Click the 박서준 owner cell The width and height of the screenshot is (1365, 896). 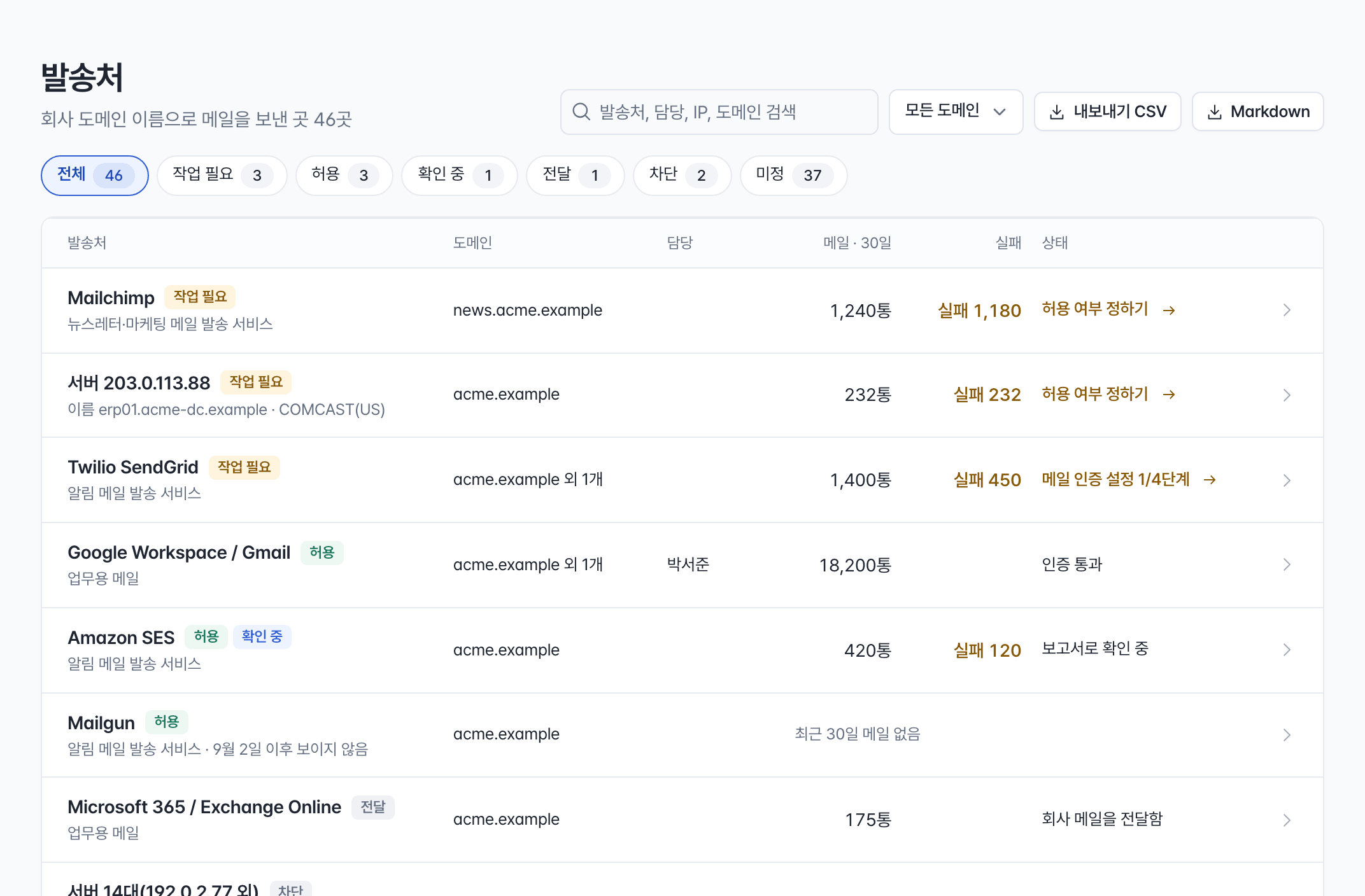coord(688,564)
